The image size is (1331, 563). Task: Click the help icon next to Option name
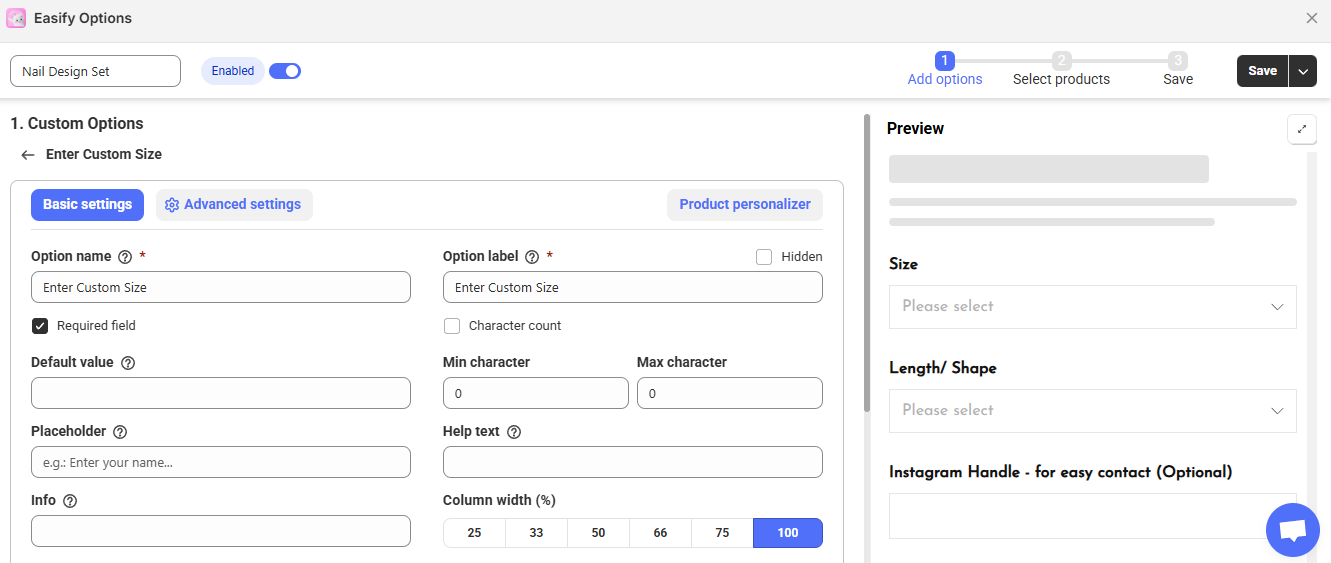coord(125,257)
